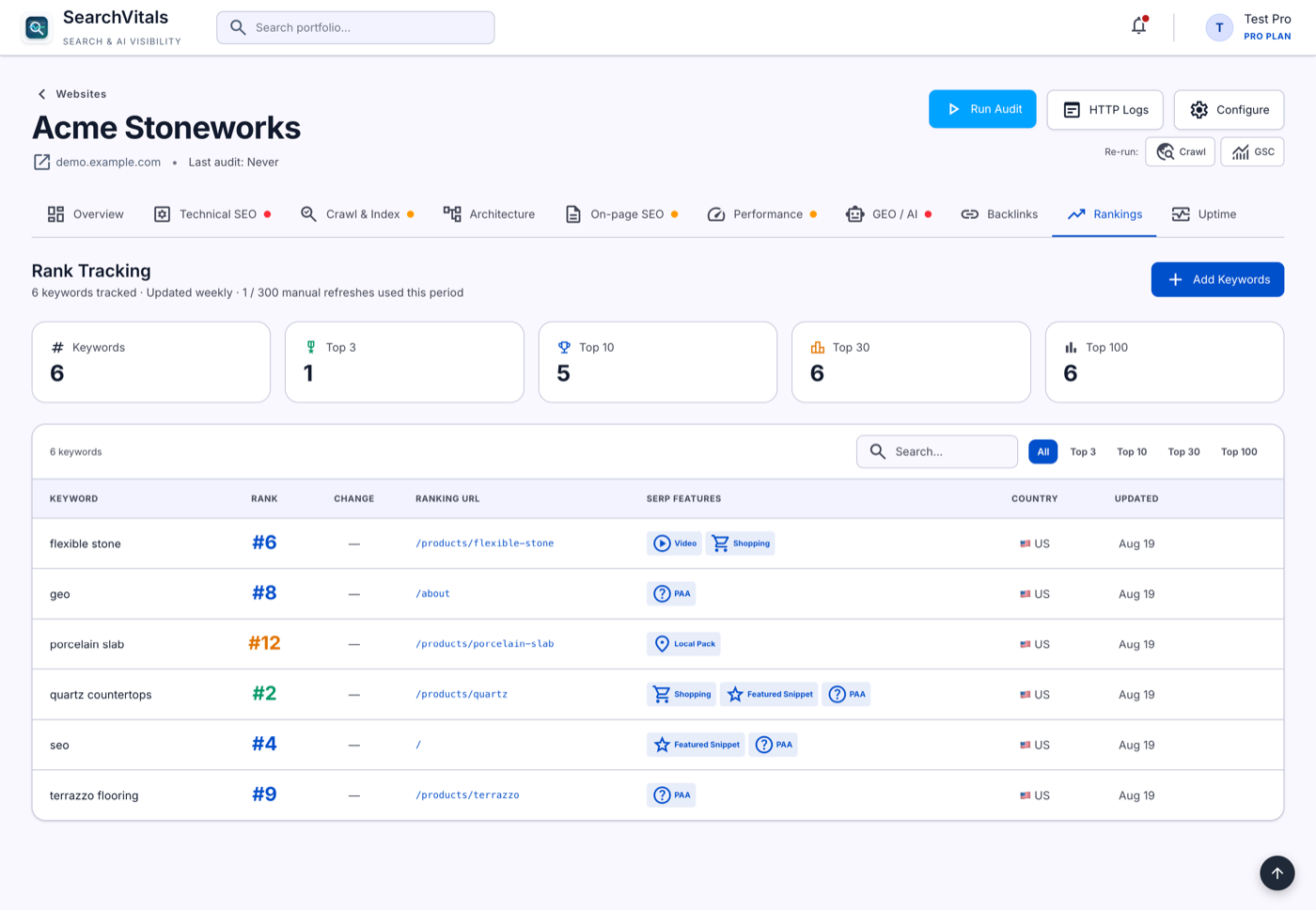Re-run the GSC import

[x=1252, y=151]
